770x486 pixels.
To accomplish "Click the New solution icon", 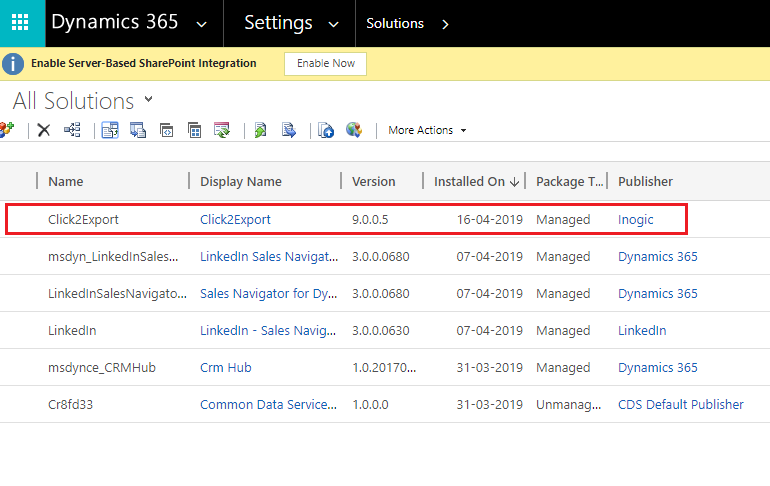I will tap(6, 130).
